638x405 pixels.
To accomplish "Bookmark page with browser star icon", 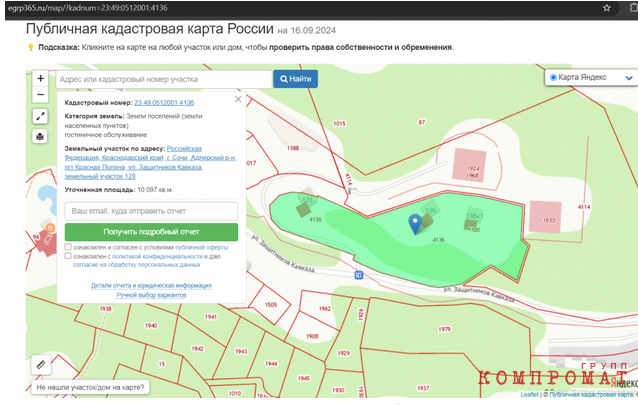I will tap(607, 8).
